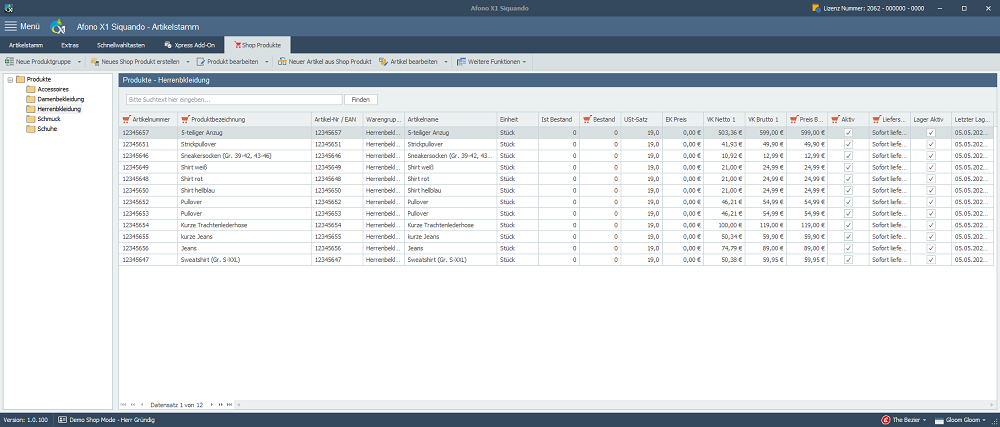
Task: Select the Schuhe folder
Action: point(41,129)
